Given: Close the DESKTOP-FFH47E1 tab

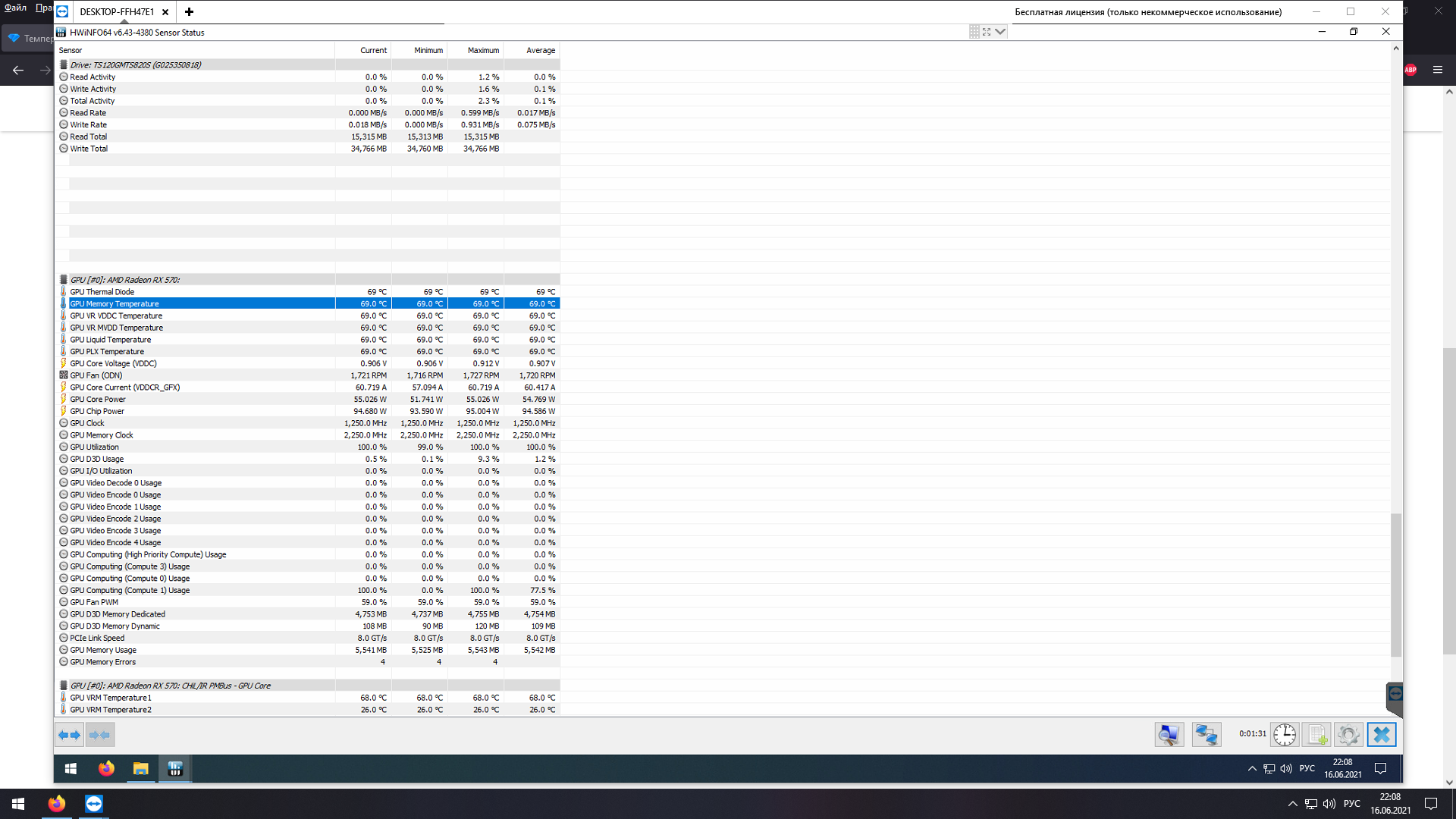Looking at the screenshot, I should [165, 12].
